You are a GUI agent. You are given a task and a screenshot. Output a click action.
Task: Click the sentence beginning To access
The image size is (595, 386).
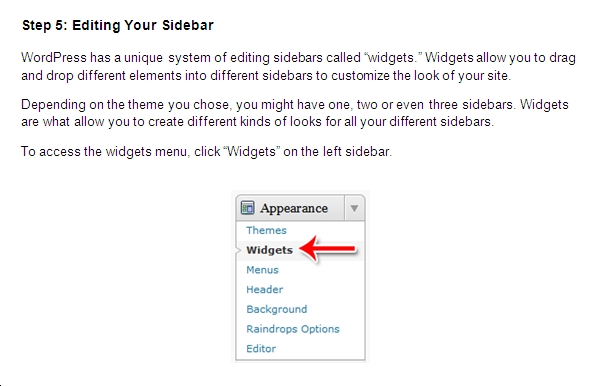coord(206,152)
